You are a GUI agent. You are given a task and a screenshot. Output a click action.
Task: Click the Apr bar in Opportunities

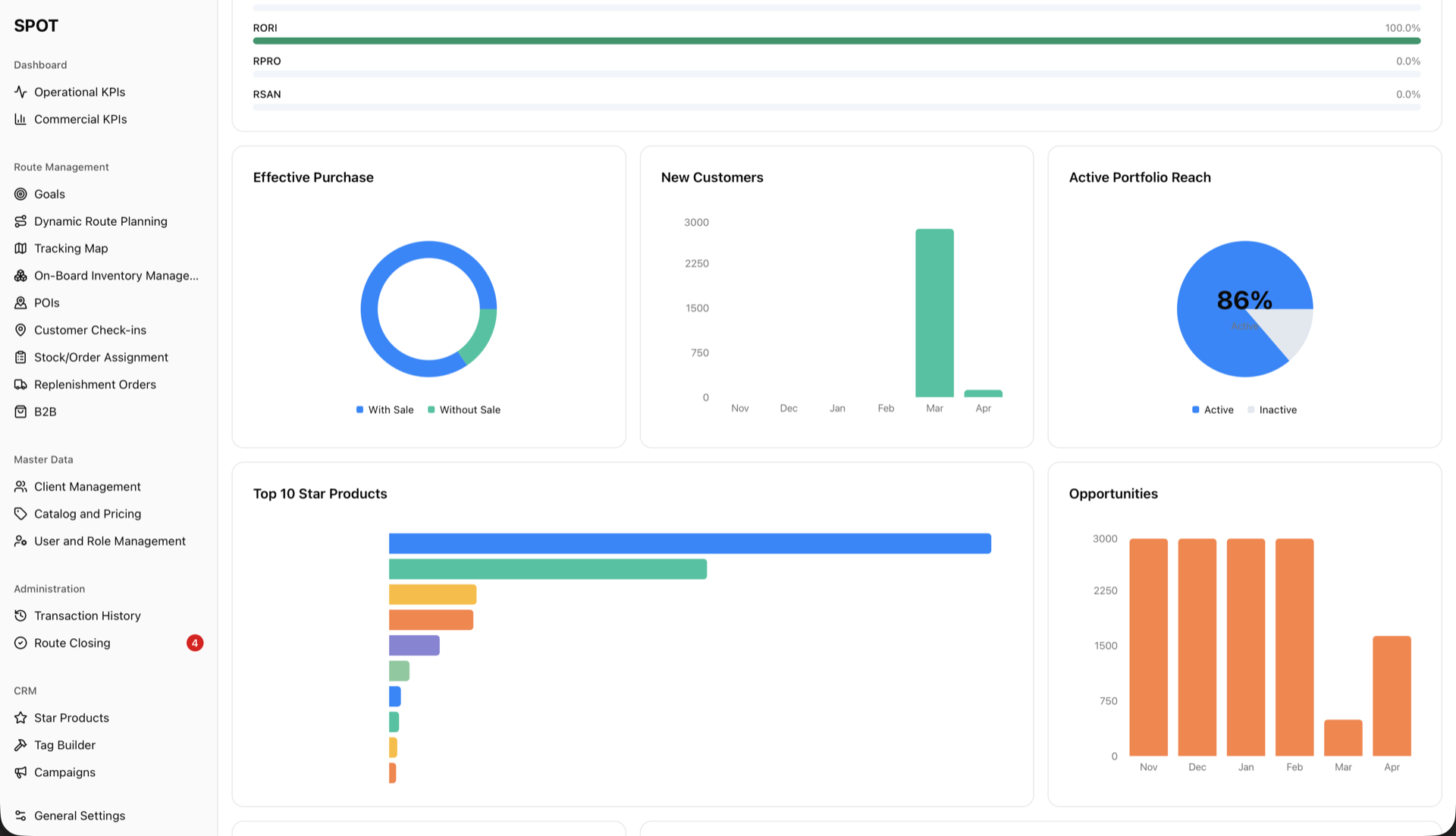(1392, 696)
